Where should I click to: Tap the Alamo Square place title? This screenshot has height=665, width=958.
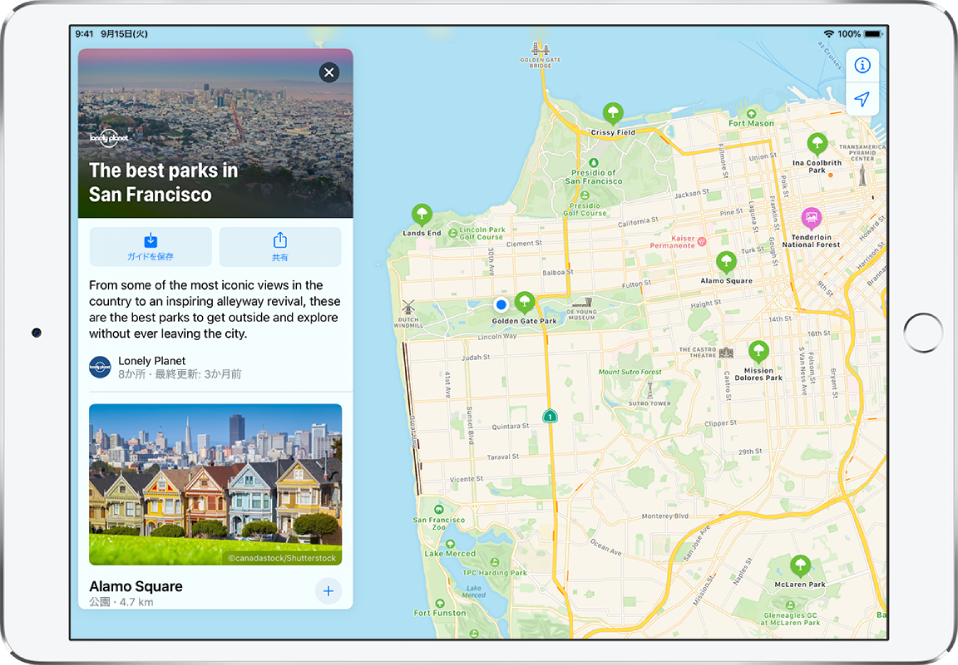[136, 586]
